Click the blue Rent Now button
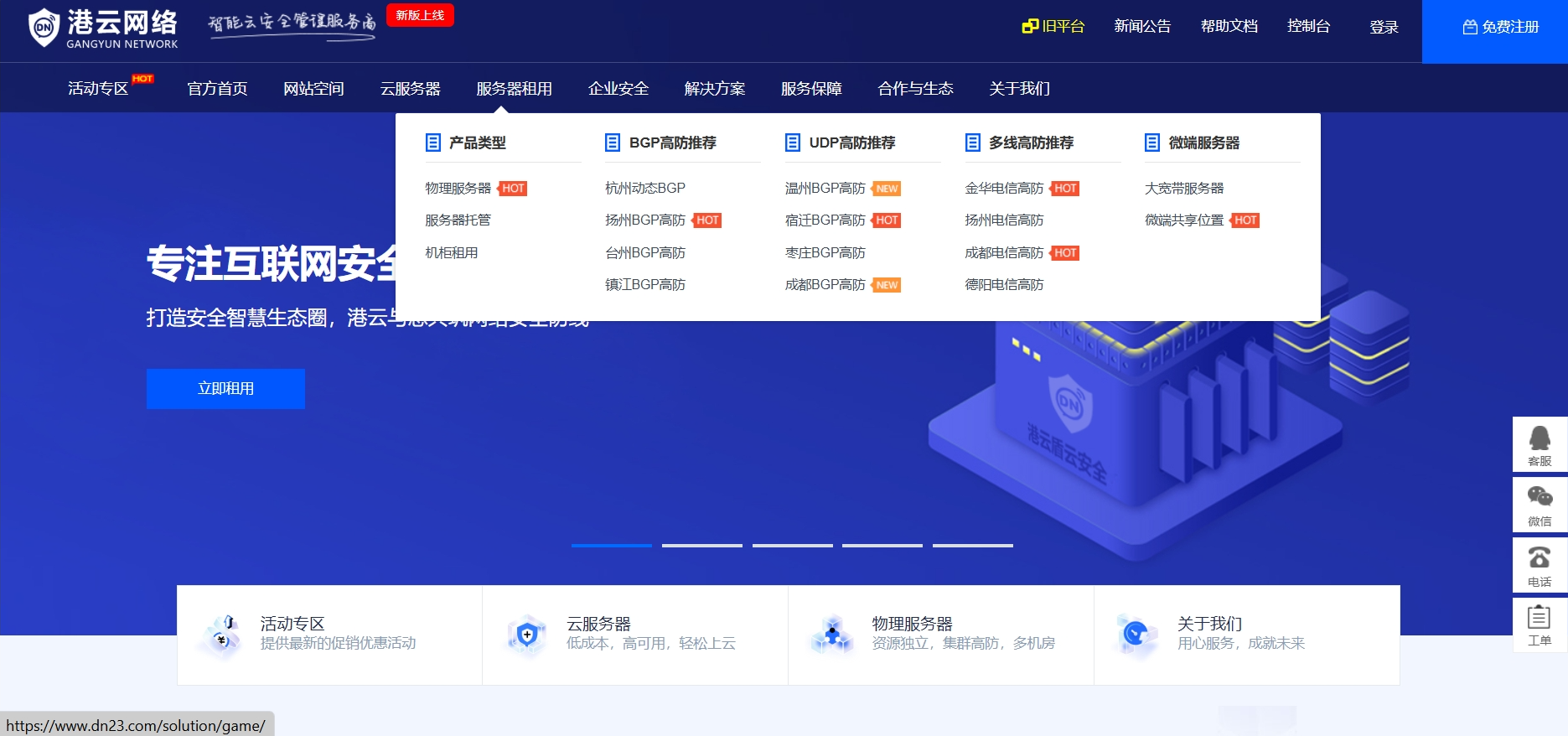The height and width of the screenshot is (736, 1568). (x=225, y=389)
